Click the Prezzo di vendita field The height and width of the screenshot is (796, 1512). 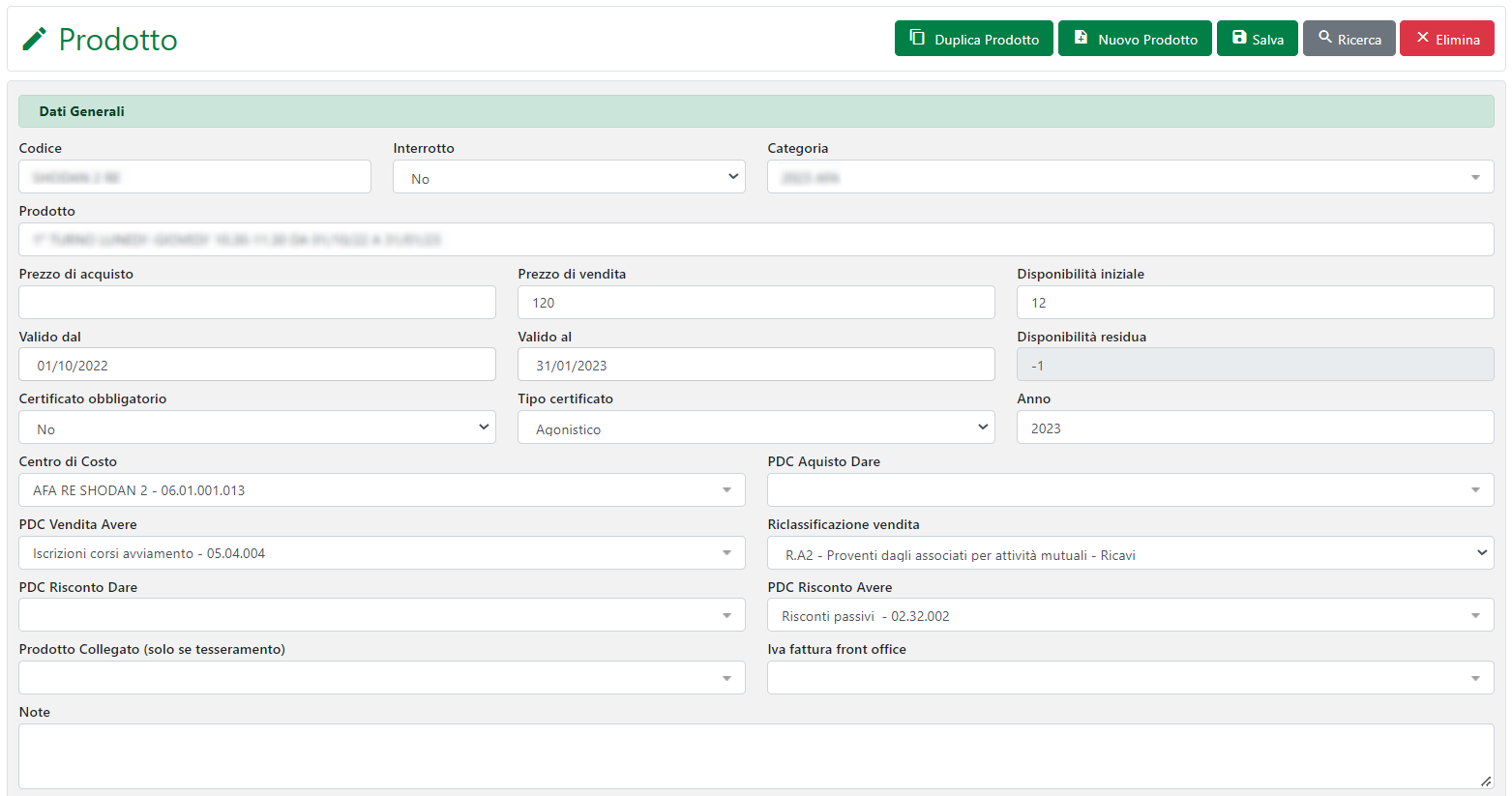click(x=756, y=303)
